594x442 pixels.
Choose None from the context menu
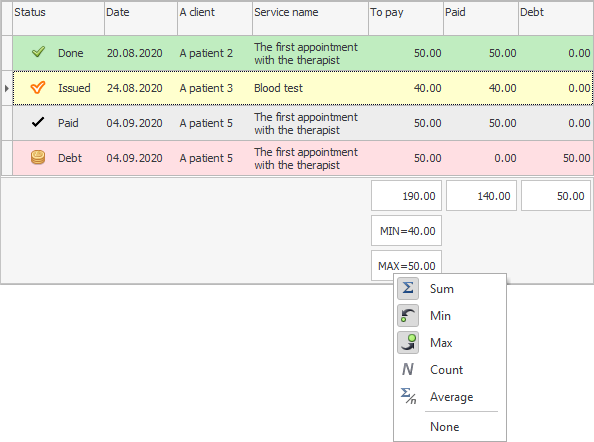point(450,426)
